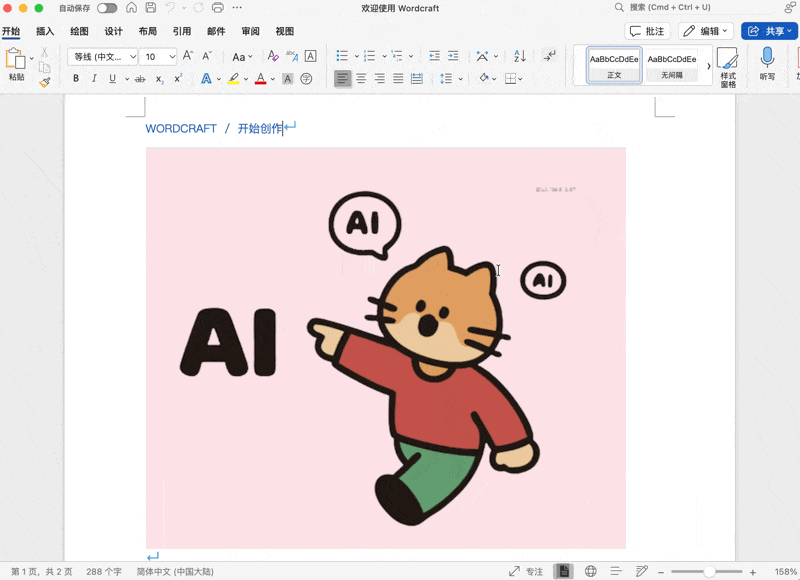
Task: Click the 听写 dictate microphone button
Action: (x=767, y=64)
